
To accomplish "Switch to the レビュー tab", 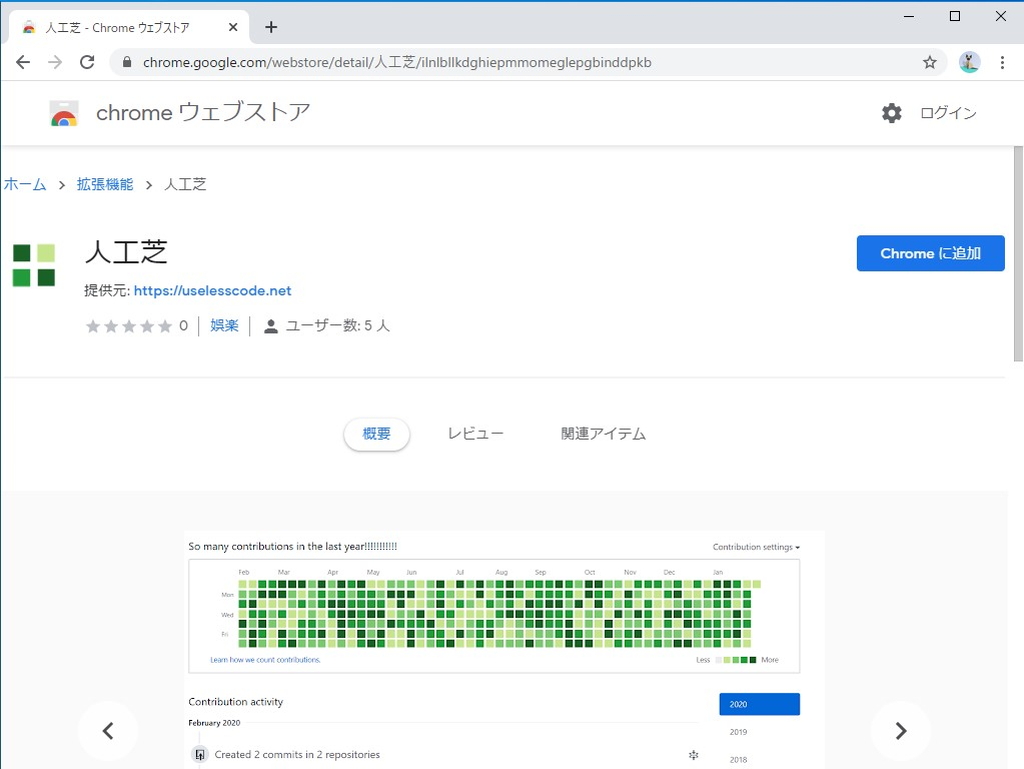I will point(476,433).
